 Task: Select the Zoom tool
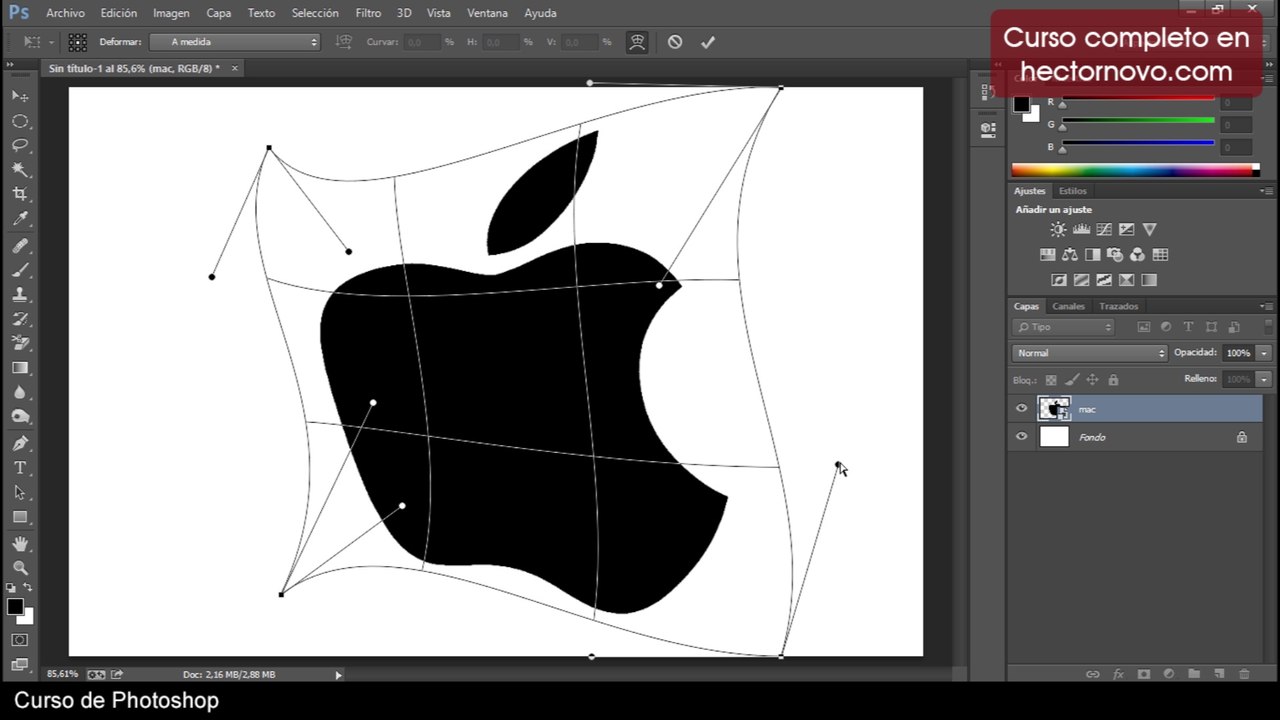click(20, 567)
